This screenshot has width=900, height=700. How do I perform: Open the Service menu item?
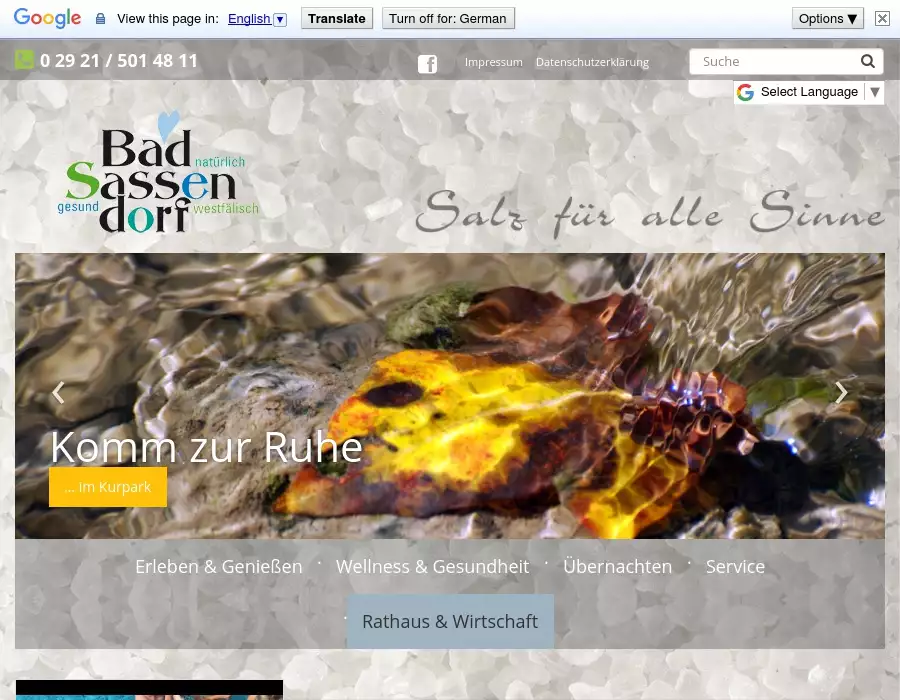735,566
